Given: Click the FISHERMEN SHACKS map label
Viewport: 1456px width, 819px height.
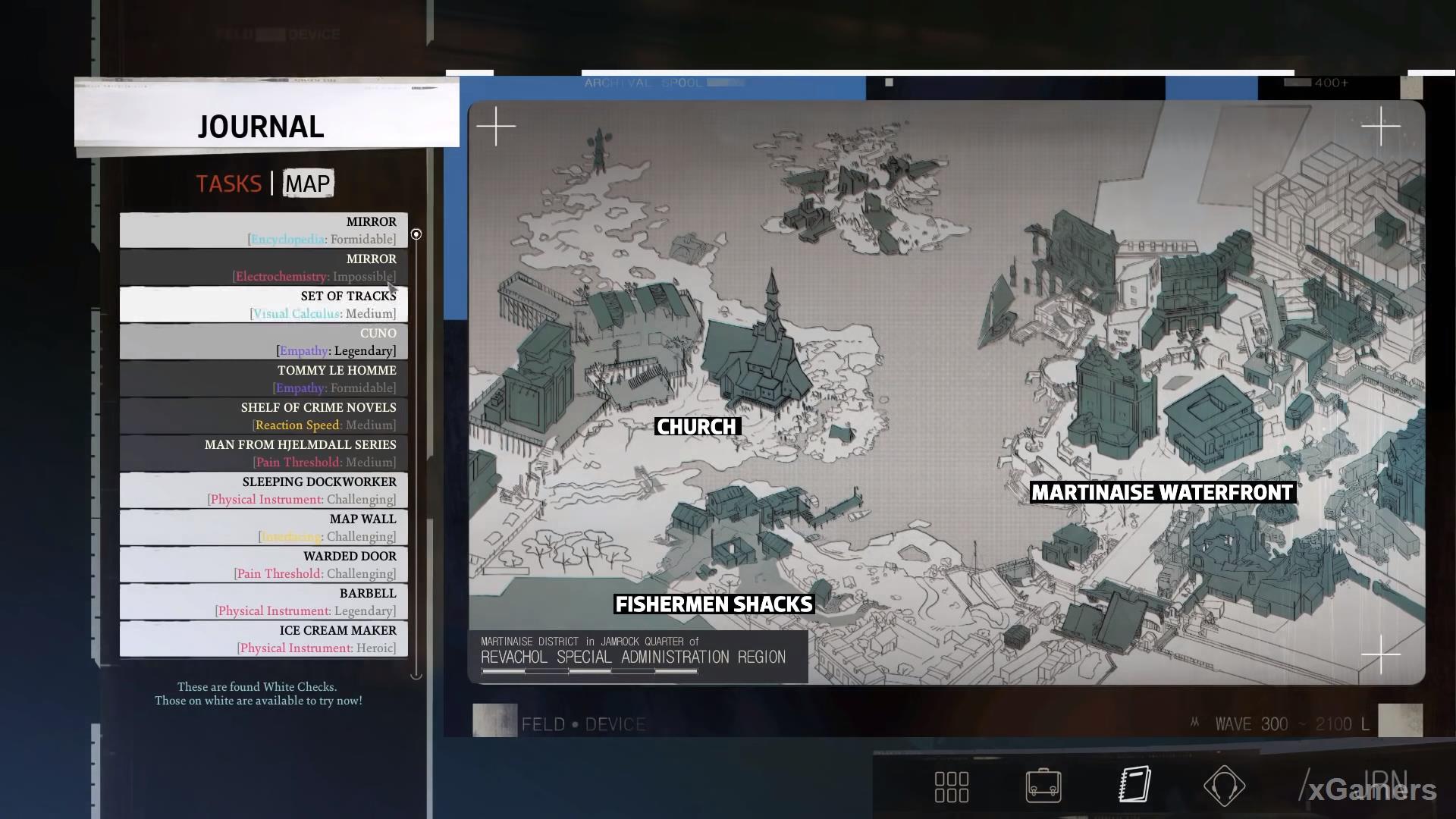Looking at the screenshot, I should pos(714,604).
